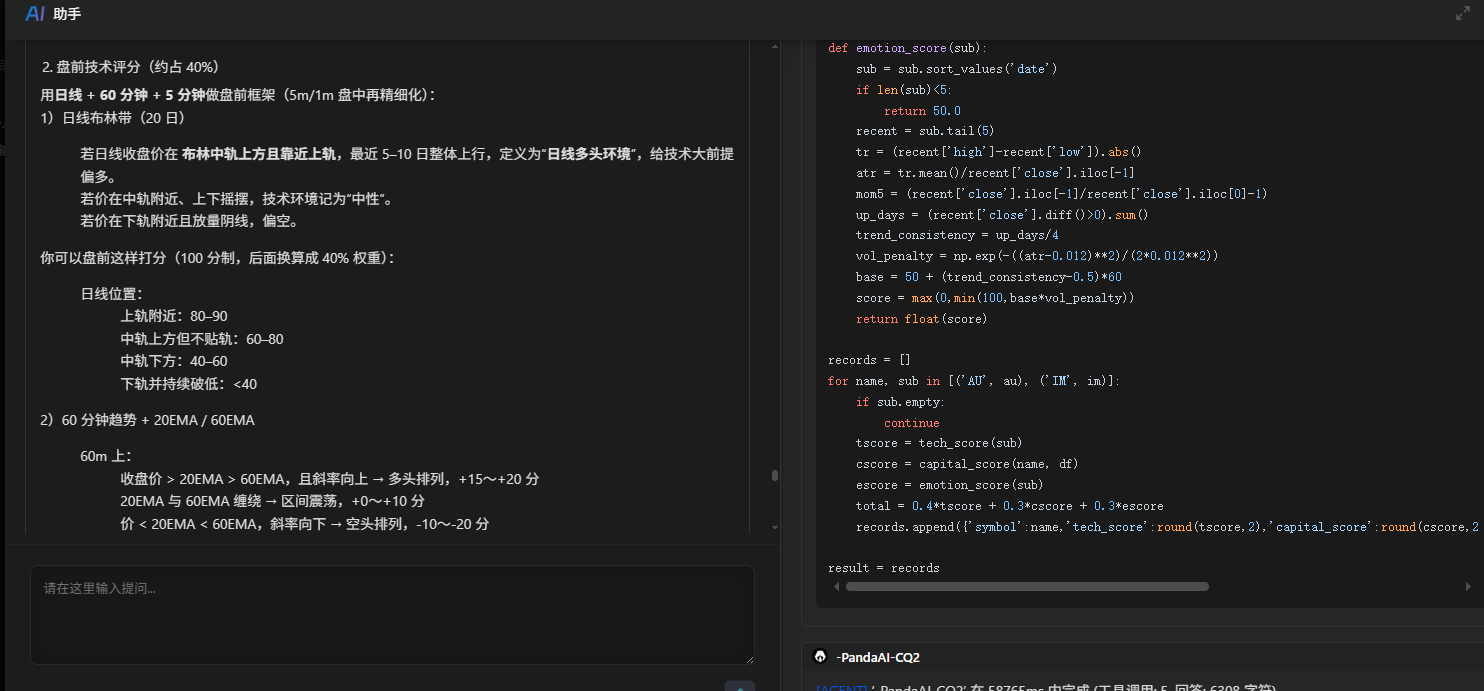Screen dimensions: 1484x691
Task: Click the '日线位置：' label
Action: (x=111, y=294)
